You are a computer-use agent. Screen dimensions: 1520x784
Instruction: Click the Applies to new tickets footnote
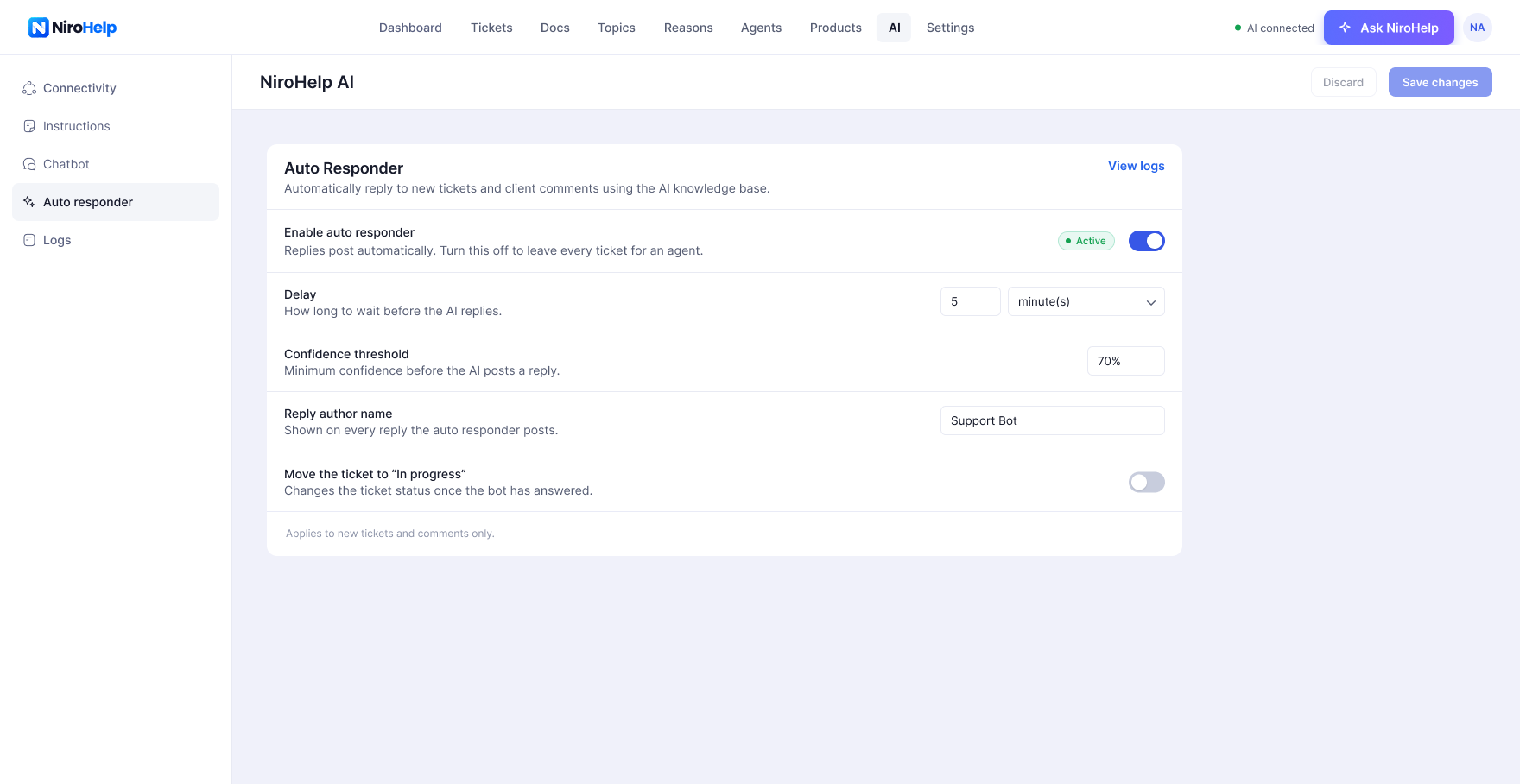click(390, 534)
